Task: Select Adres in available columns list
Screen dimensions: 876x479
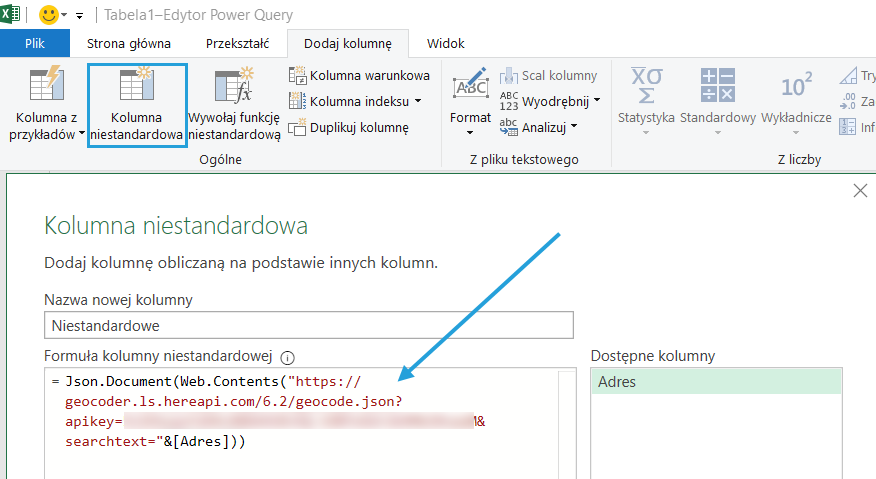Action: click(x=715, y=382)
